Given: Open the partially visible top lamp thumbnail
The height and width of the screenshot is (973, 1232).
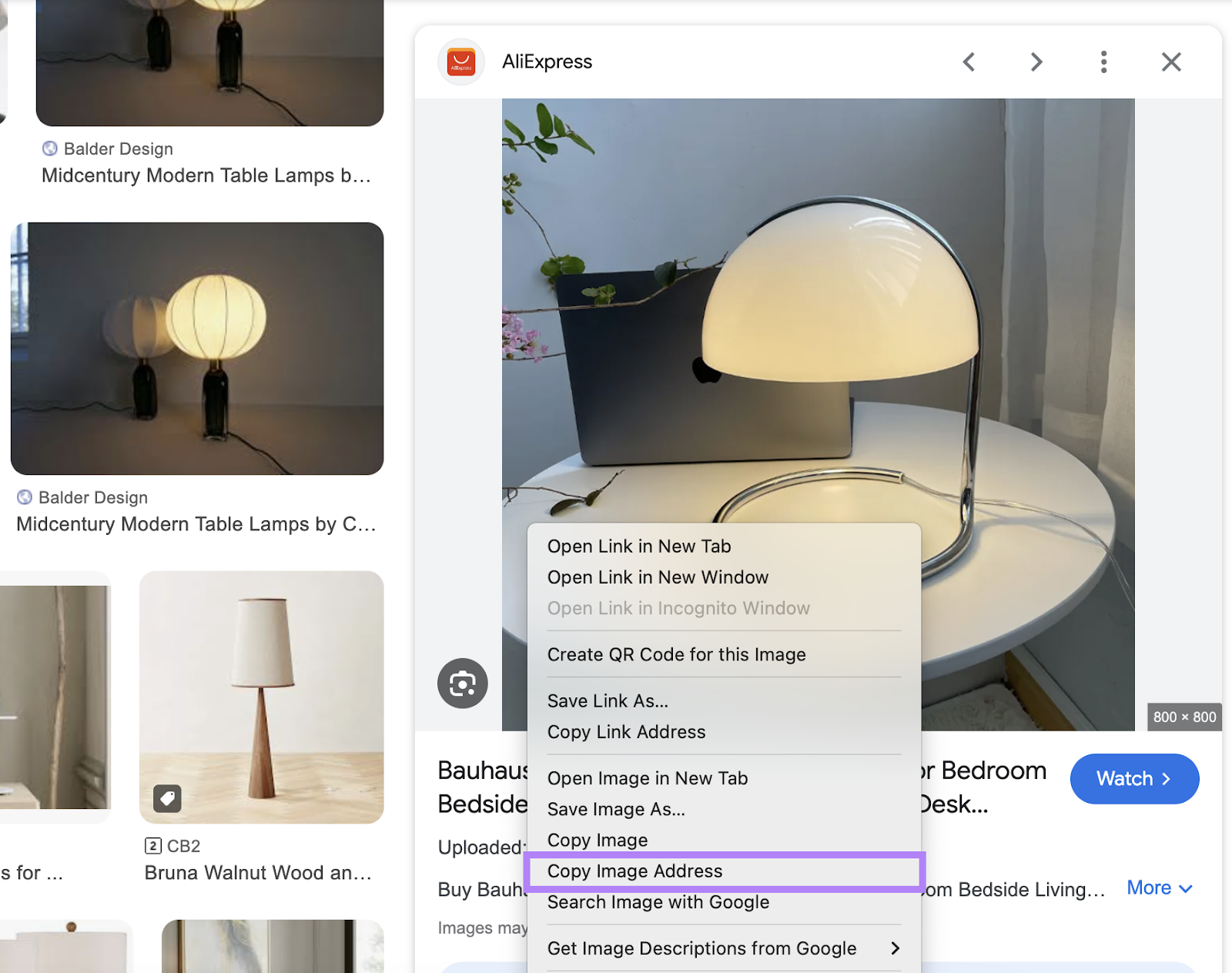Looking at the screenshot, I should [x=209, y=63].
